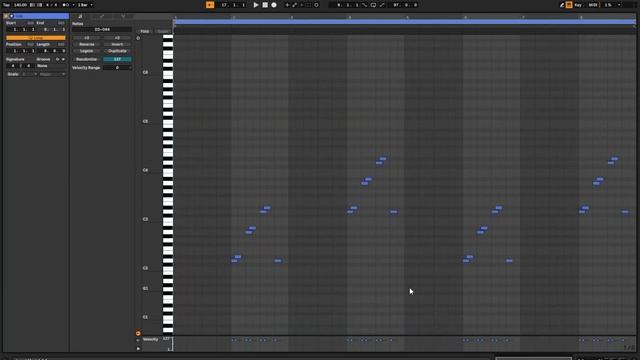Click the Scale highlight button beside Fold
The width and height of the screenshot is (640, 360).
pyautogui.click(x=162, y=31)
